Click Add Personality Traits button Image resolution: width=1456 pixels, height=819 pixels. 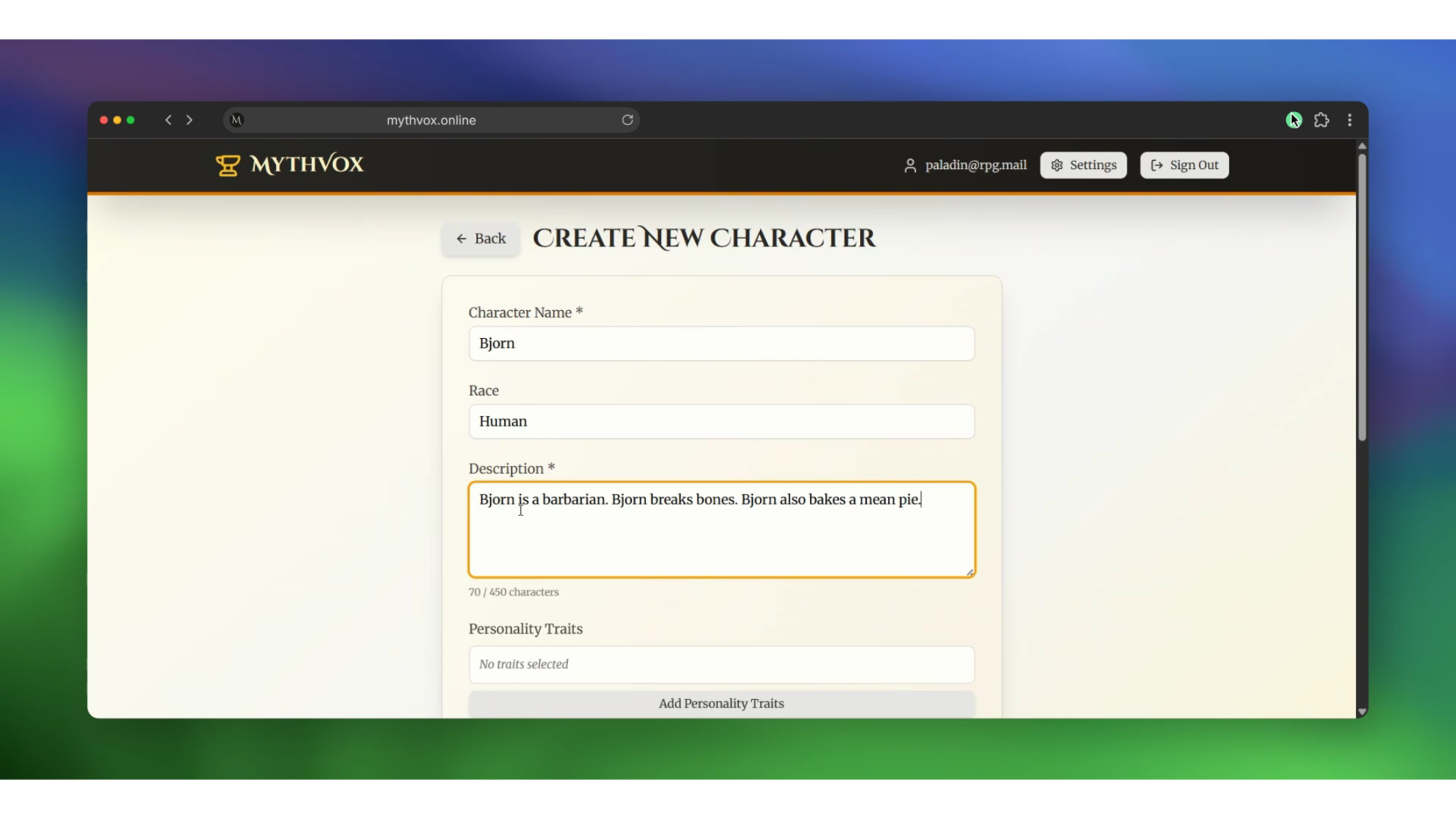click(x=721, y=704)
